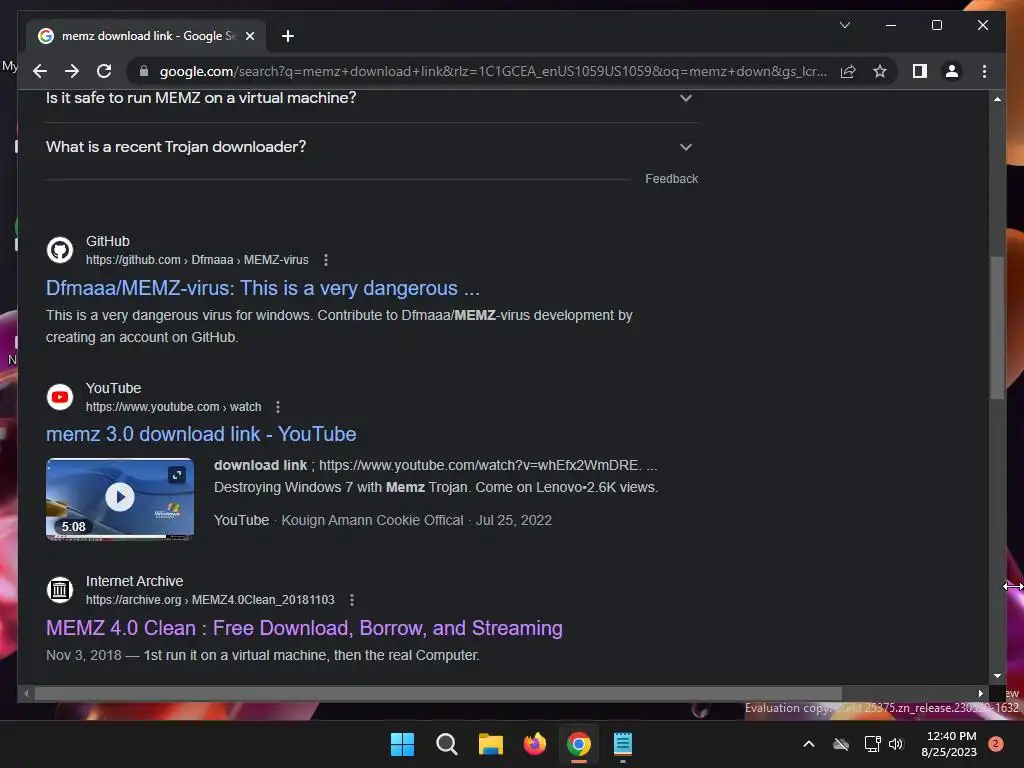1024x768 pixels.
Task: Open the 'memz 3.0 download link - YouTube' result
Action: tap(201, 434)
